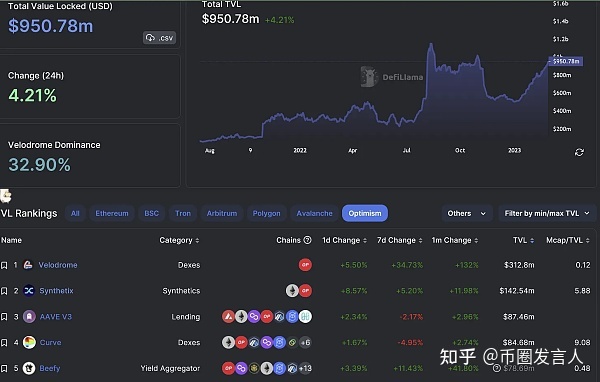
Task: Select the Ethereum chain filter
Action: [x=112, y=213]
